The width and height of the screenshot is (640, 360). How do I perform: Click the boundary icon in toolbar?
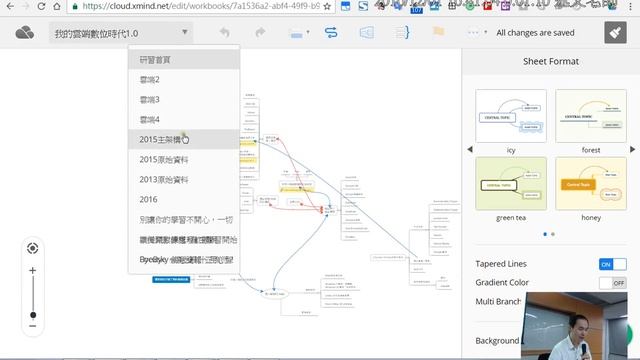pos(367,32)
